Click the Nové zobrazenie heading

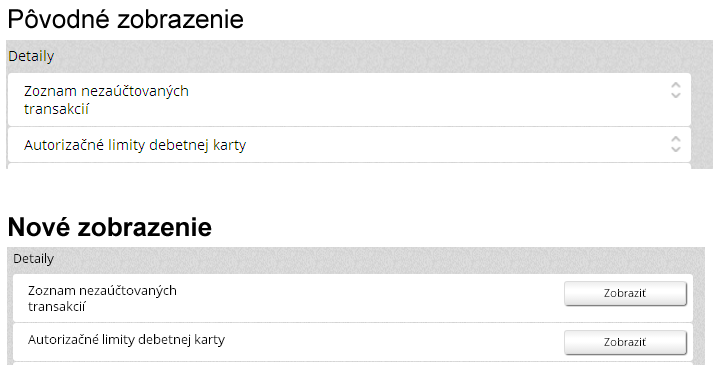coord(110,227)
